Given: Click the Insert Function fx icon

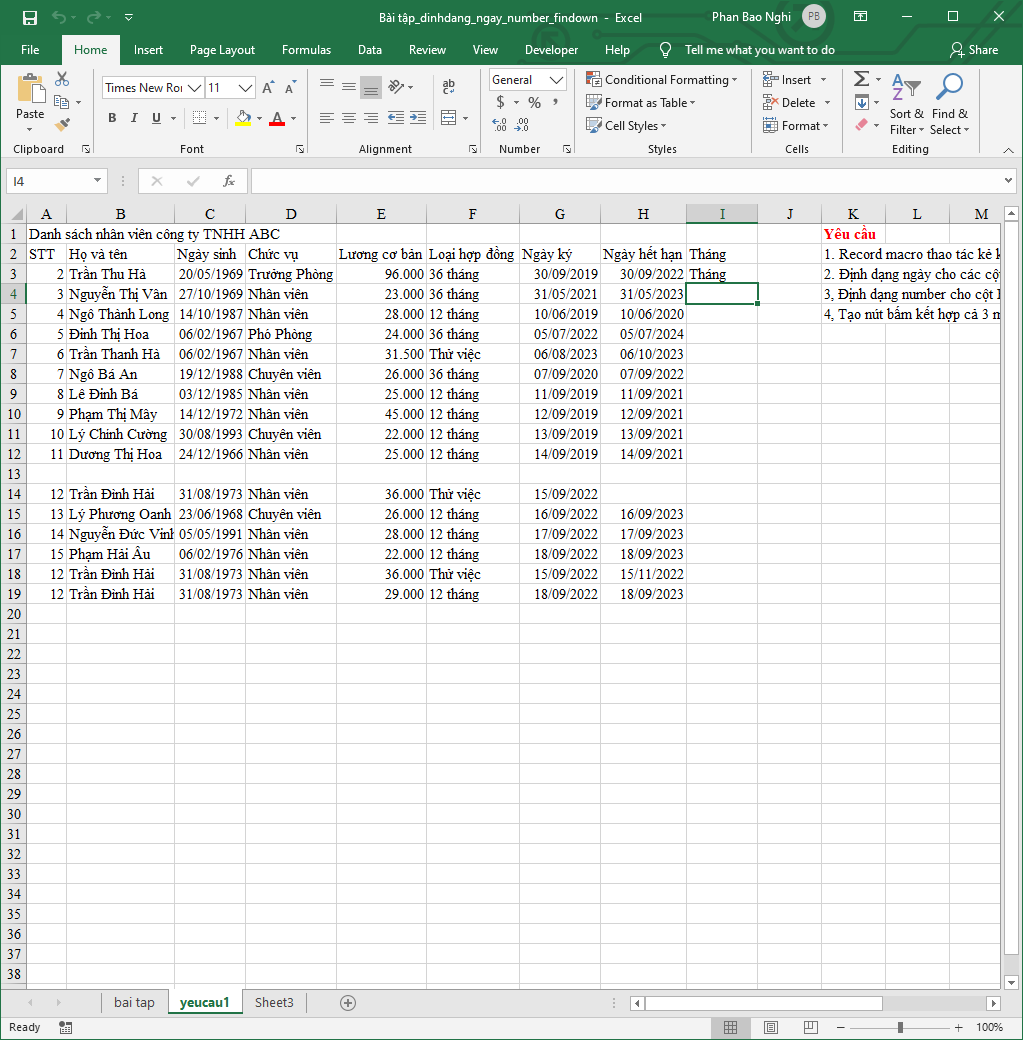Looking at the screenshot, I should point(229,181).
